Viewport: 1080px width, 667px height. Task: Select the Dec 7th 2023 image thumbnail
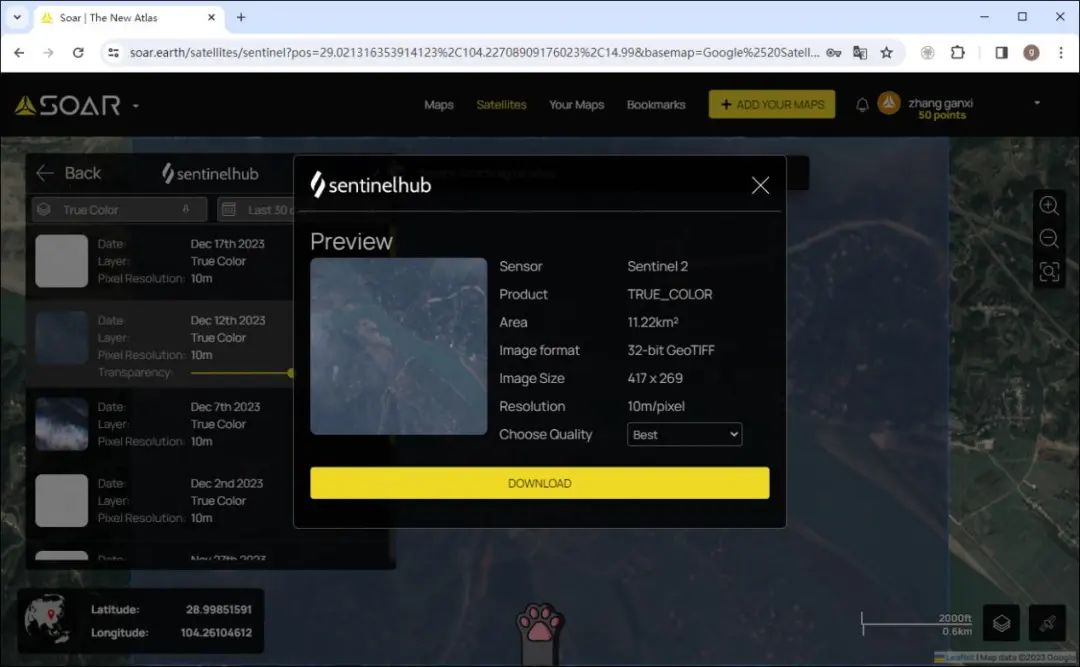point(61,424)
